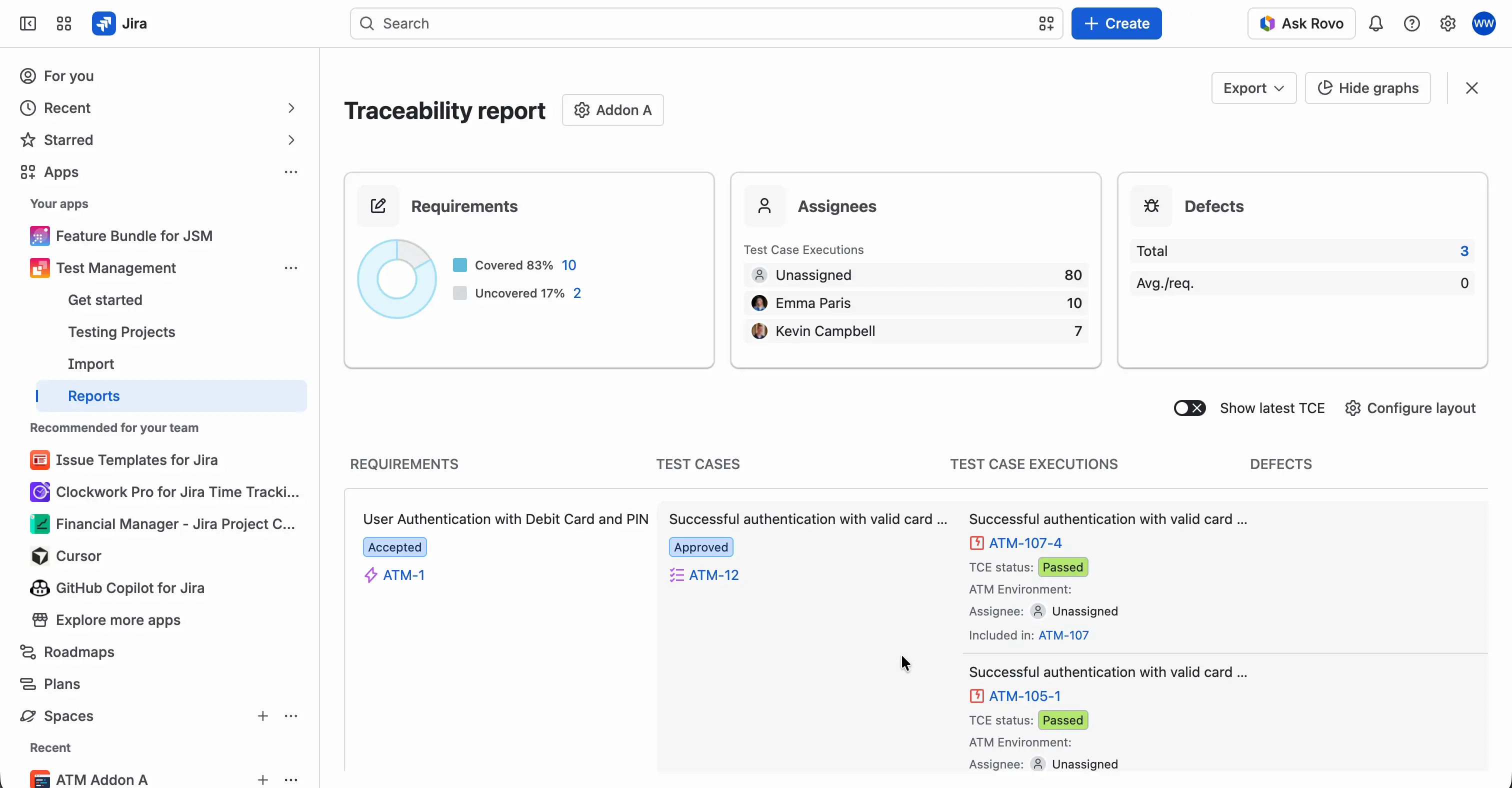Expand the Recent section chevron

tap(291, 108)
